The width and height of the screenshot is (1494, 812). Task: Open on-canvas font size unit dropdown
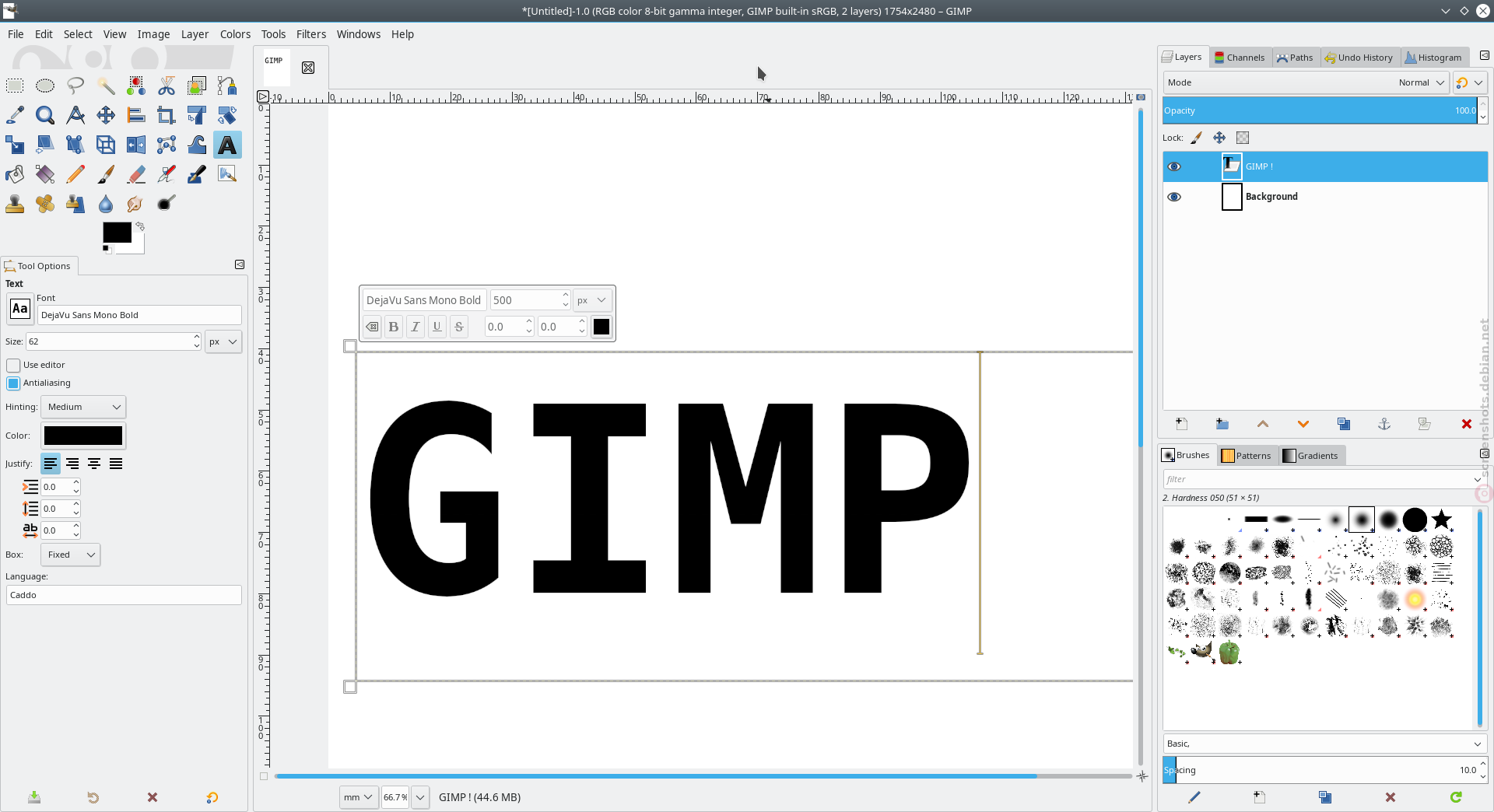592,300
